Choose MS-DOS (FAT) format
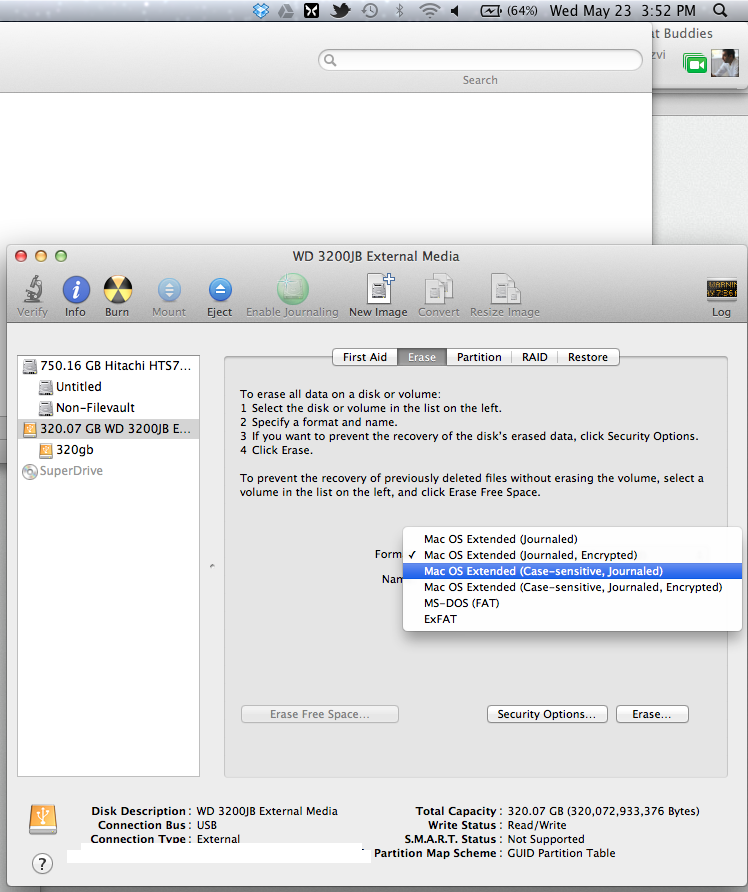Viewport: 748px width, 892px height. point(572,603)
